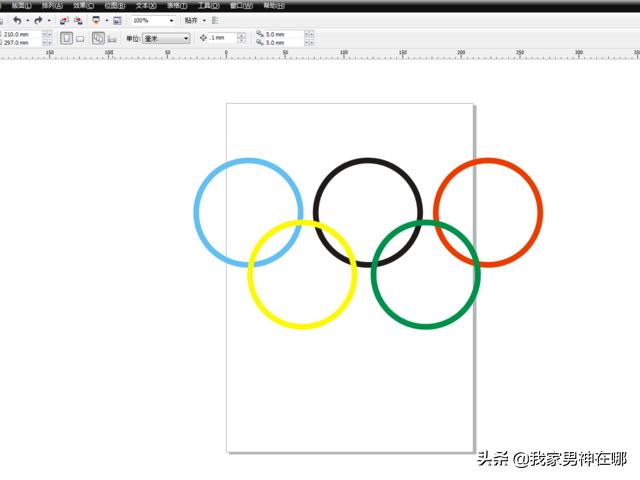Open the 文本(X) menu
Image resolution: width=640 pixels, height=480 pixels.
click(146, 6)
